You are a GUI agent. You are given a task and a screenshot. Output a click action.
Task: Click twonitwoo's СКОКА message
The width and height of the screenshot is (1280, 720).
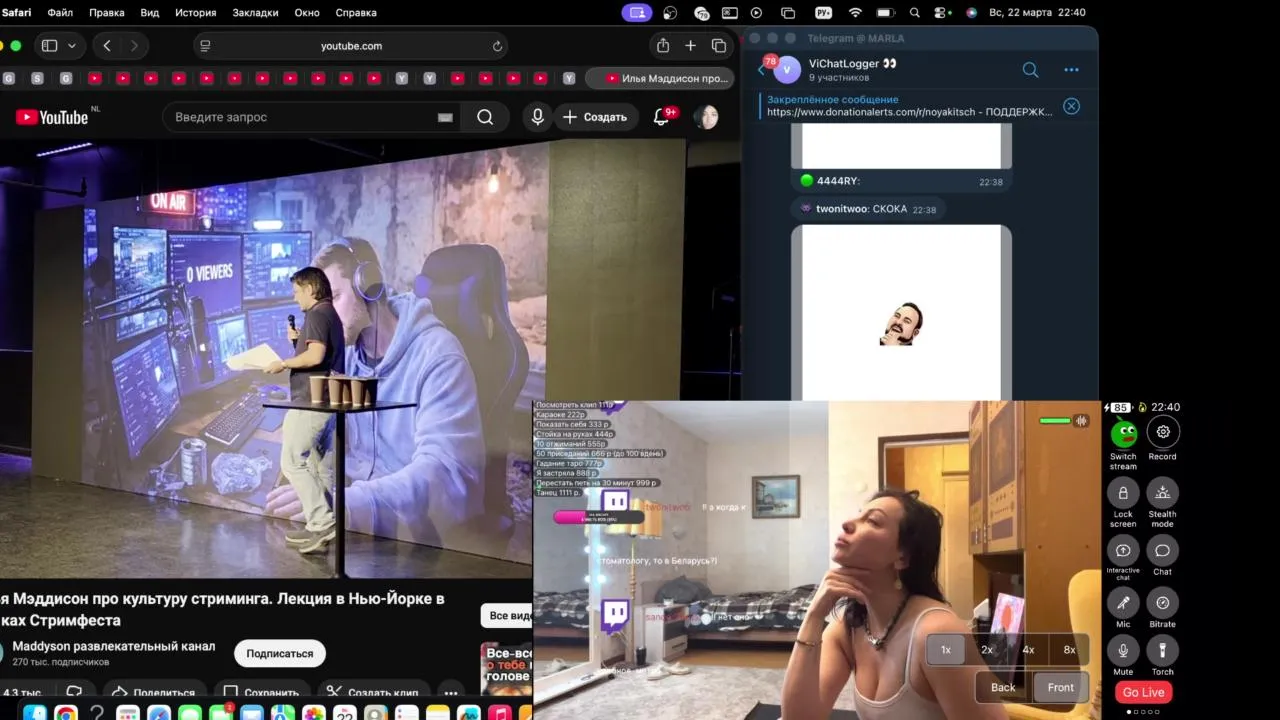click(869, 209)
